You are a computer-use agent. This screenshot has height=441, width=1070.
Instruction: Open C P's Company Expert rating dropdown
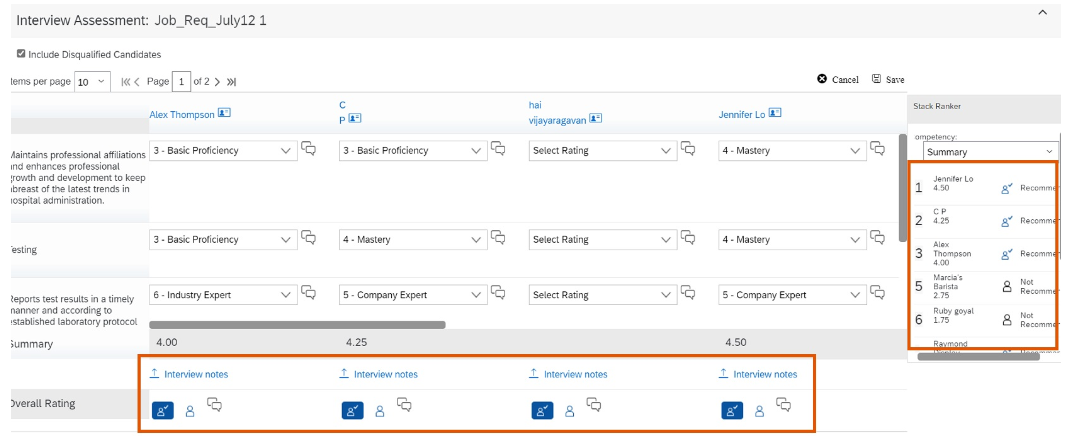[413, 295]
